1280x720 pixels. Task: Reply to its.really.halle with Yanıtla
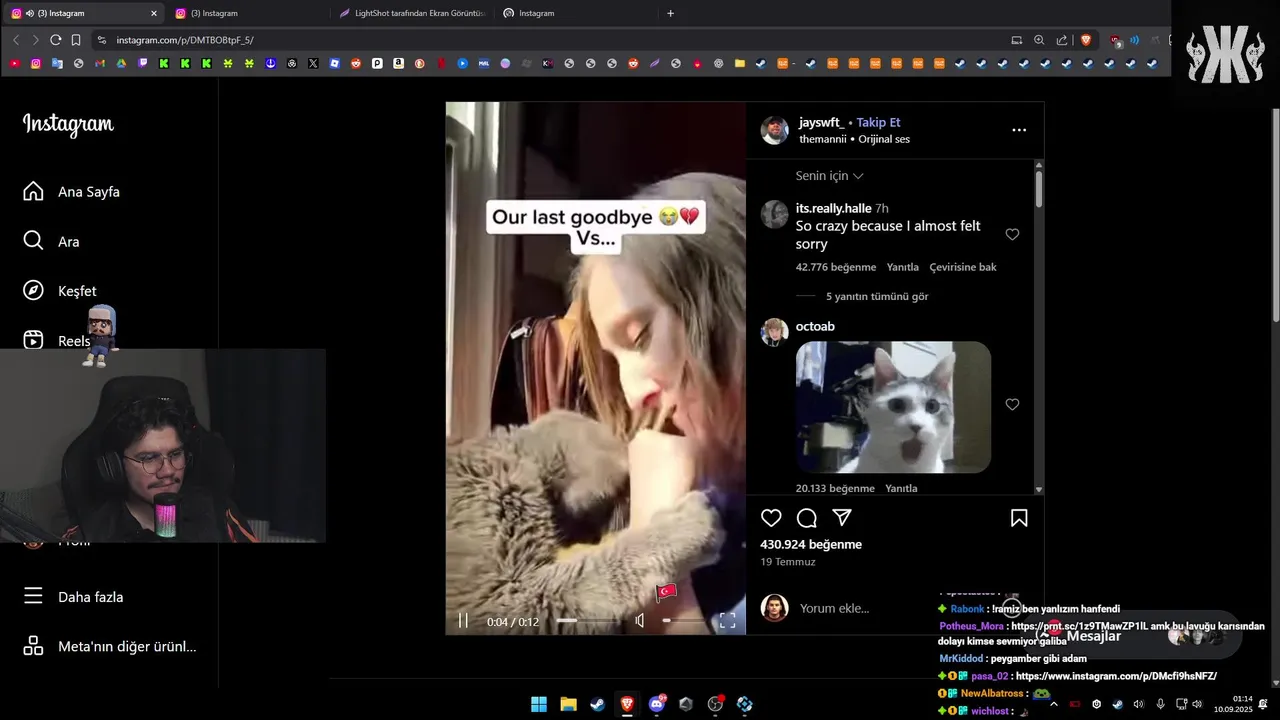point(903,267)
